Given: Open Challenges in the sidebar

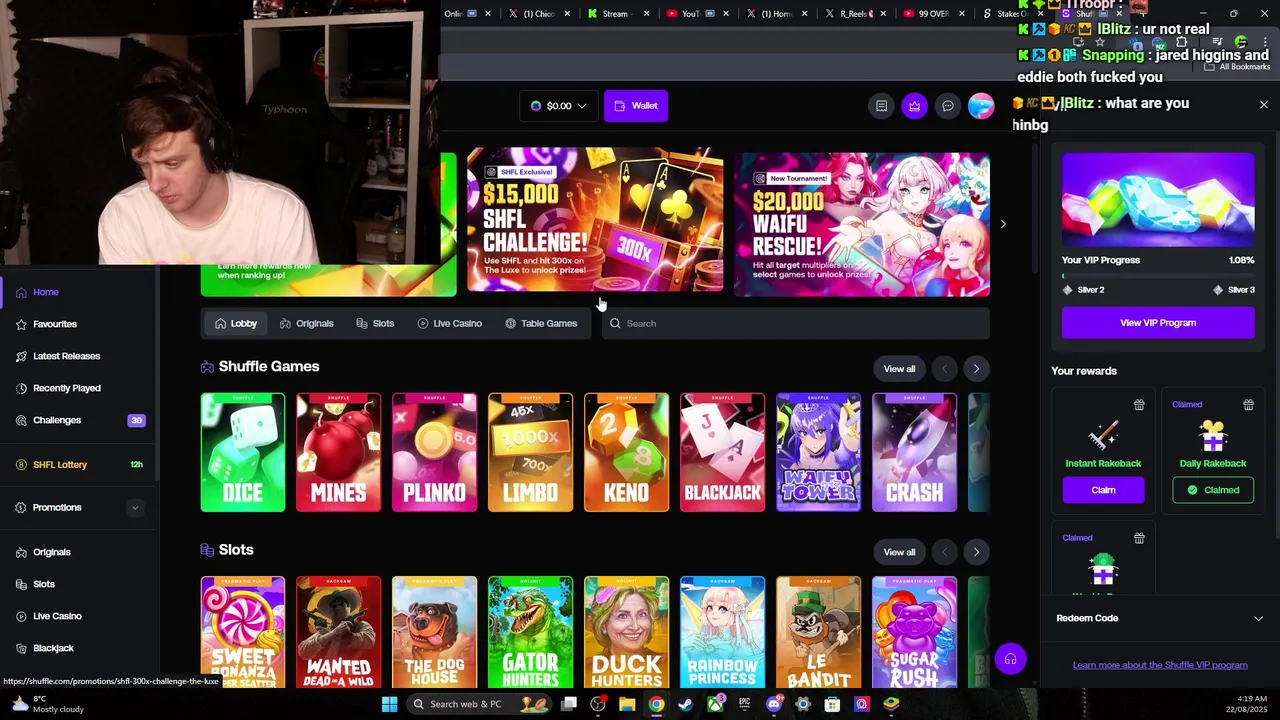Looking at the screenshot, I should 80,420.
